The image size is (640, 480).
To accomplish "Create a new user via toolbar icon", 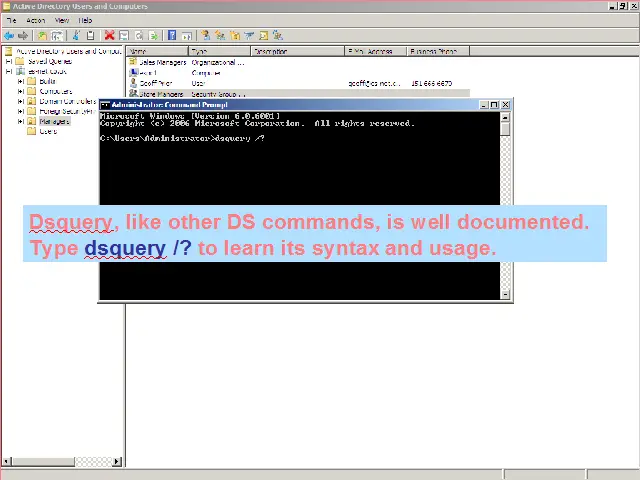I will [206, 36].
